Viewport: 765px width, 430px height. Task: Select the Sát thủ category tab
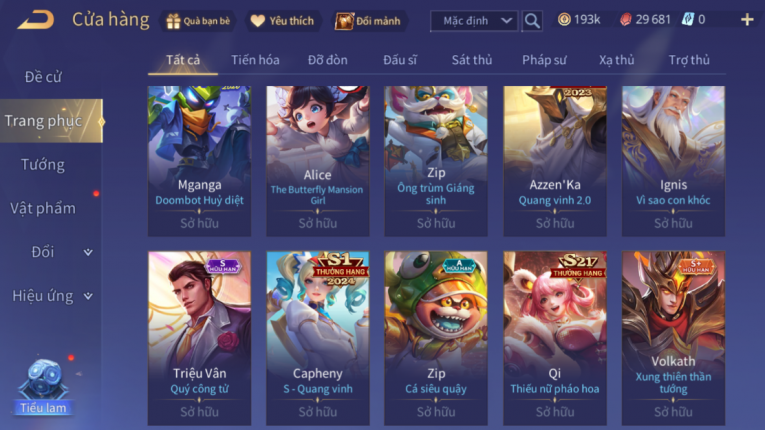click(x=471, y=60)
